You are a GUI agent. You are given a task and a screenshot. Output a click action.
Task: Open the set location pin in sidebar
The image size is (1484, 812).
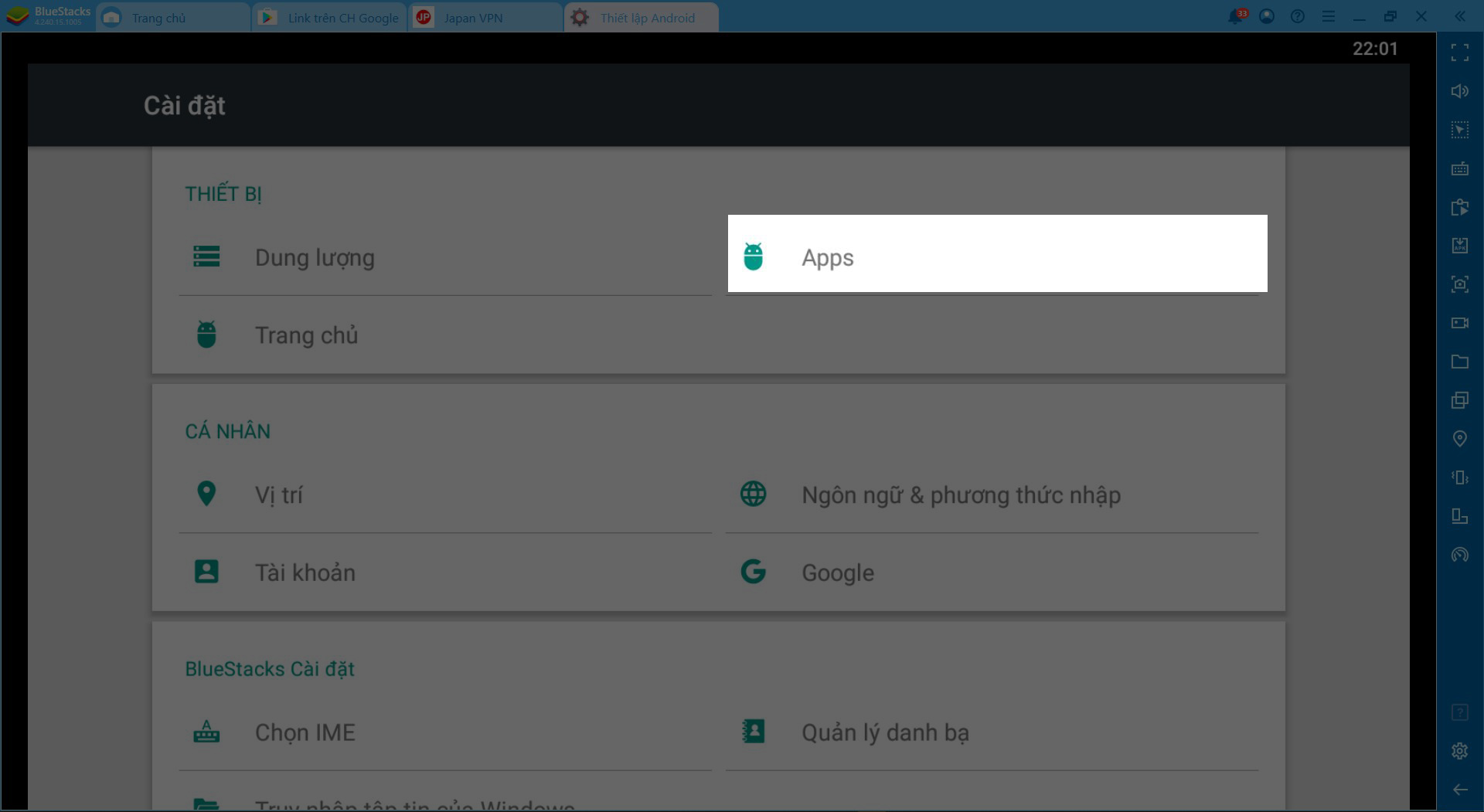(x=1459, y=439)
